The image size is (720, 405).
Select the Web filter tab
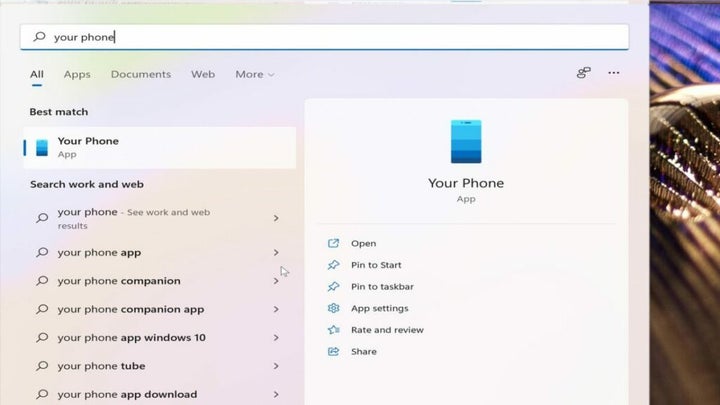pyautogui.click(x=203, y=74)
